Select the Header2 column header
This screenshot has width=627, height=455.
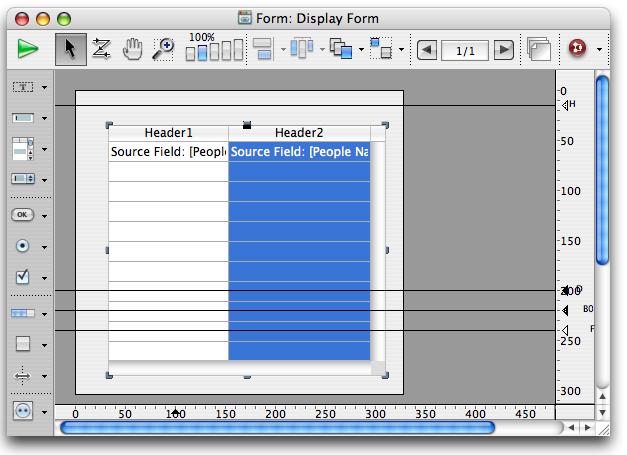click(x=299, y=133)
